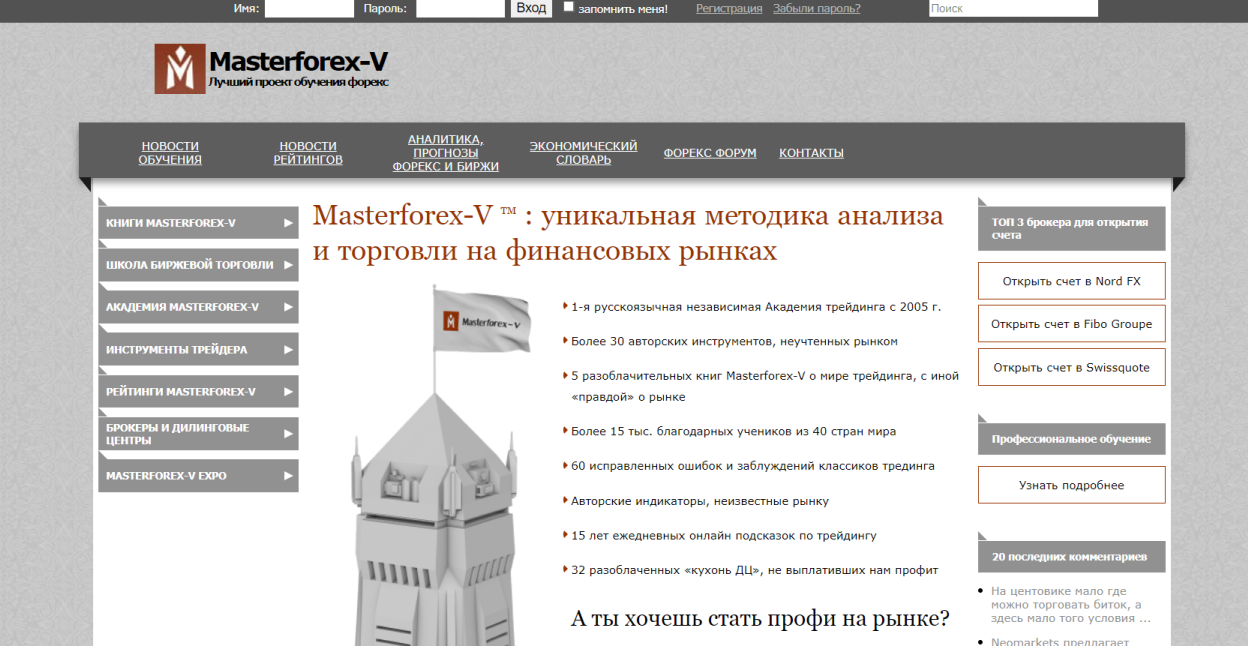Focus the 'Имя' username input field

[309, 8]
